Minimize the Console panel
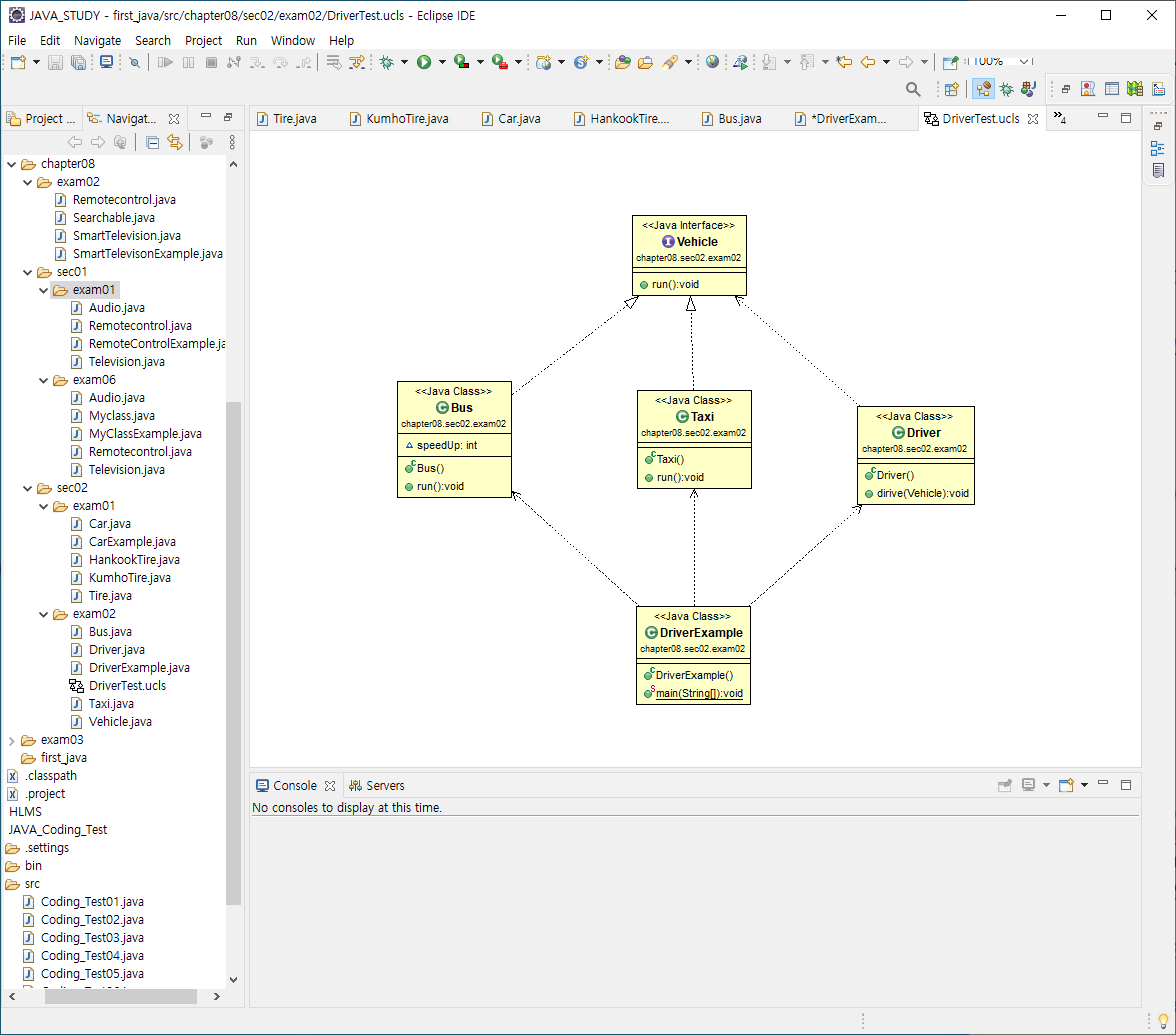1176x1035 pixels. coord(1102,783)
